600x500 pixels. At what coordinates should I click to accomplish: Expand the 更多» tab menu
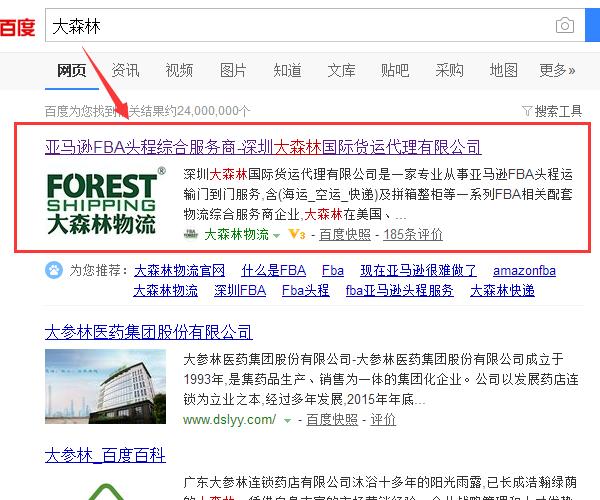click(557, 70)
